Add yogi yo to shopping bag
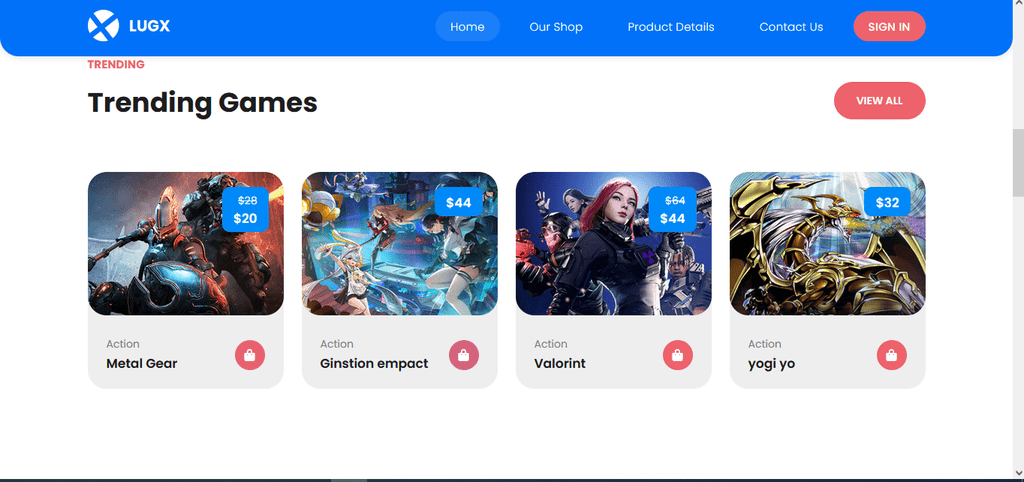Viewport: 1024px width, 482px height. 891,355
